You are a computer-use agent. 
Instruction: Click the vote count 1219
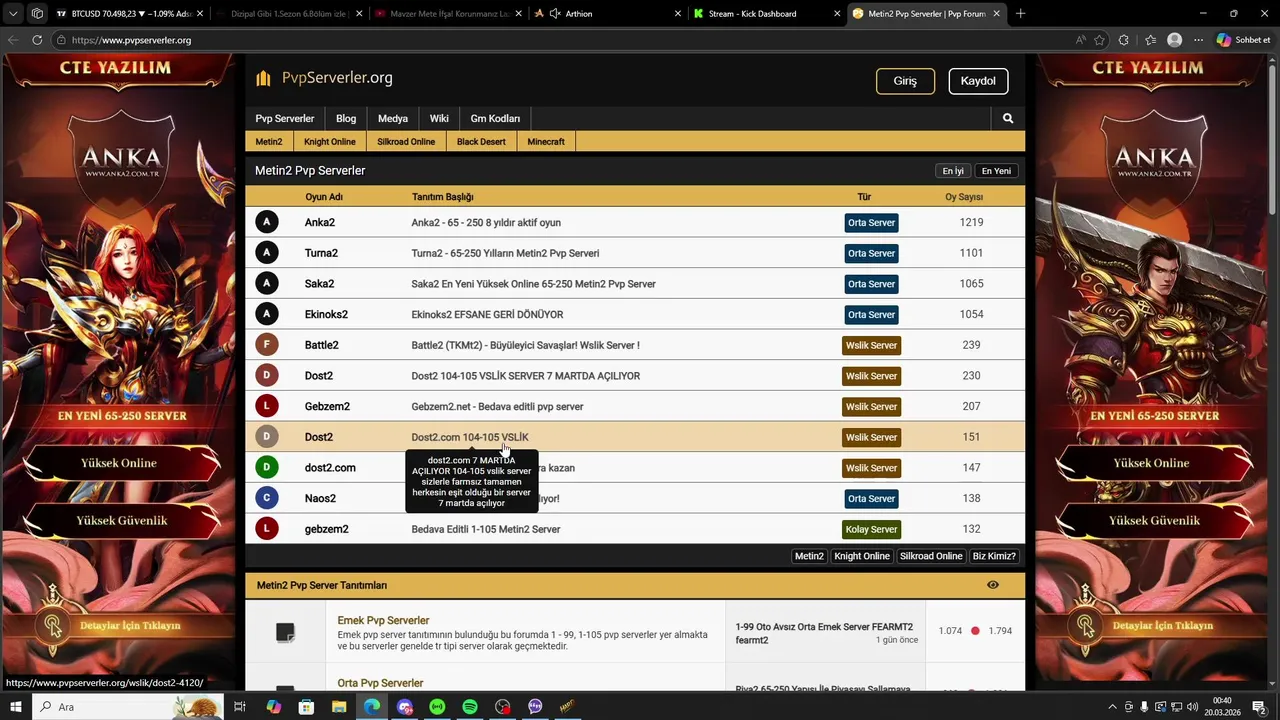971,222
